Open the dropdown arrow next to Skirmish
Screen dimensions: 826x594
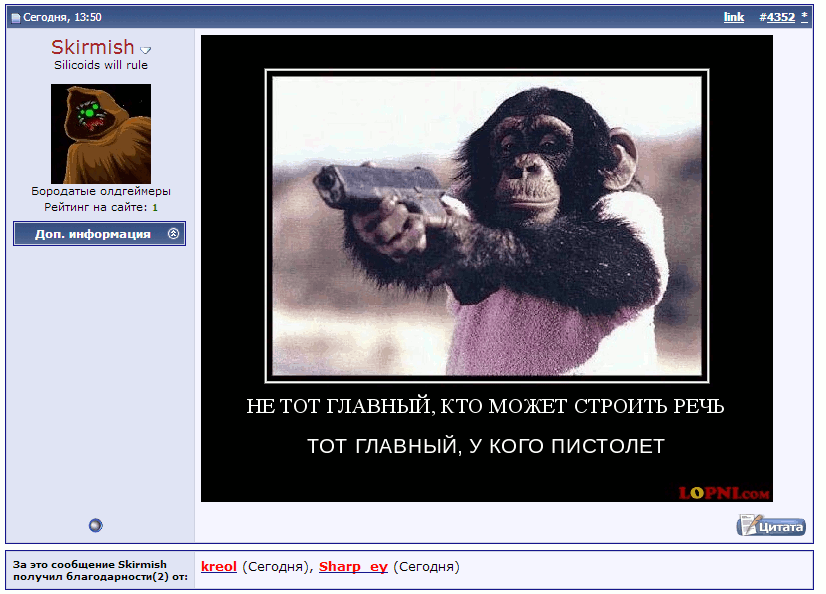pyautogui.click(x=146, y=49)
